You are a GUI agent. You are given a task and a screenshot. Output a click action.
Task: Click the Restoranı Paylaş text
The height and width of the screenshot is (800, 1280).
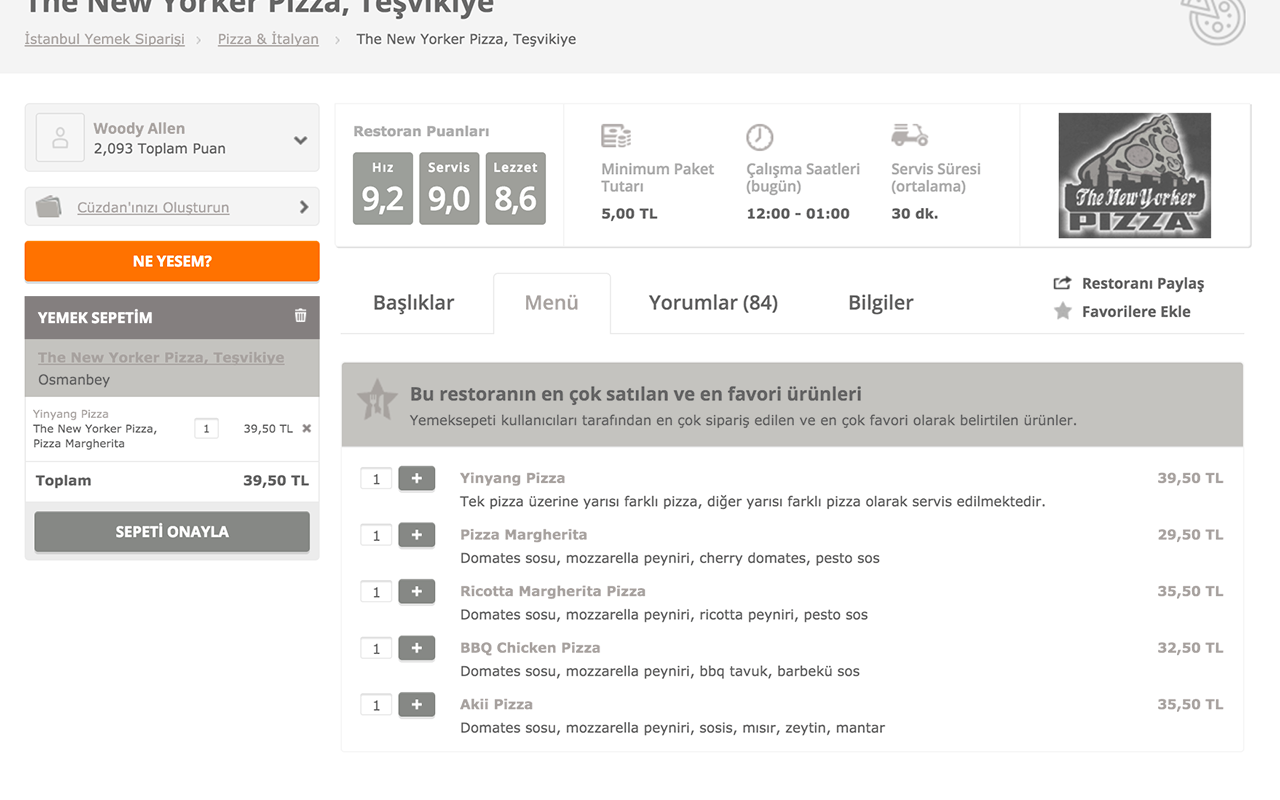(1143, 284)
